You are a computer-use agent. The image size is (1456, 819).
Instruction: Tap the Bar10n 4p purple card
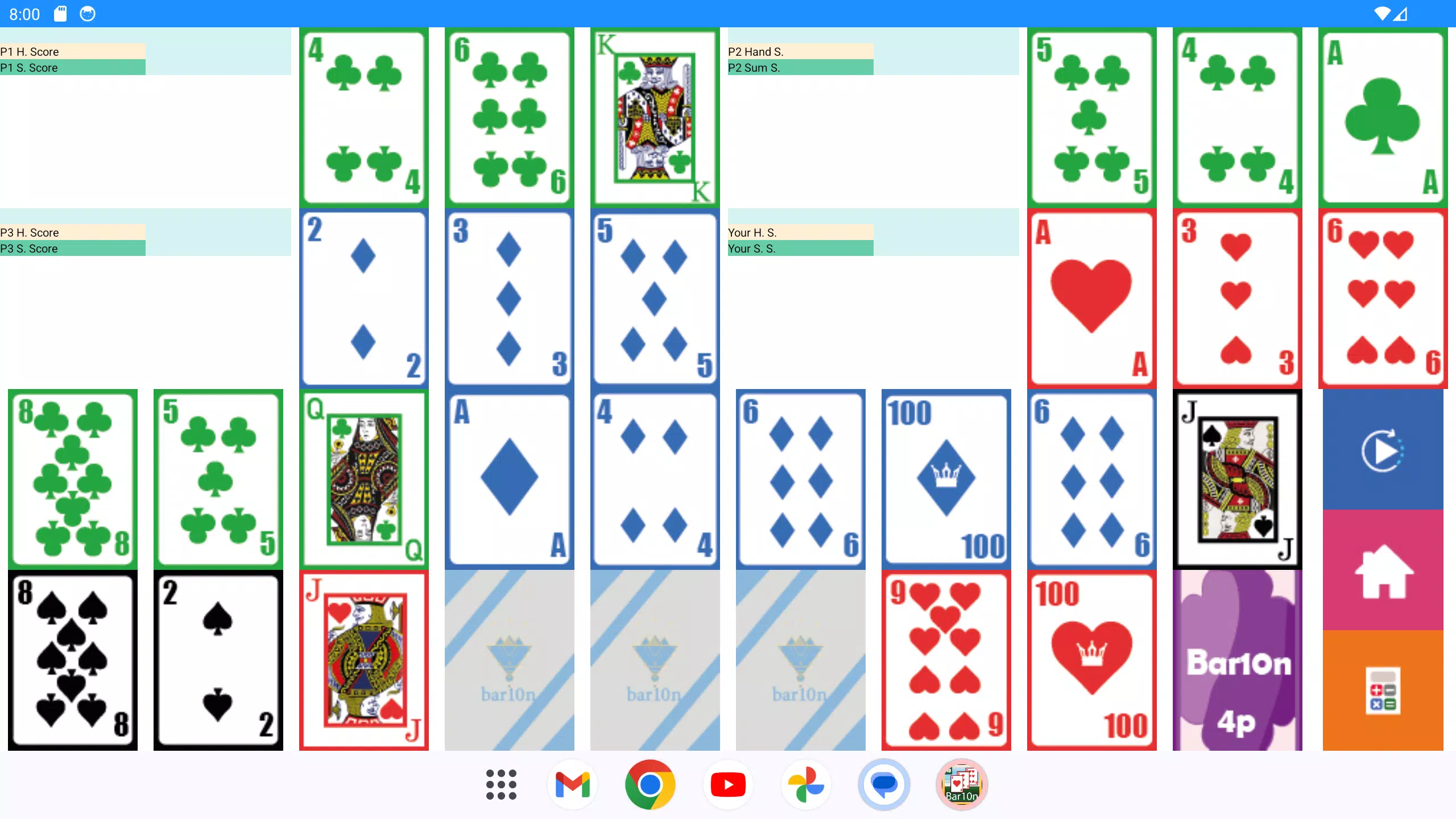click(1237, 660)
